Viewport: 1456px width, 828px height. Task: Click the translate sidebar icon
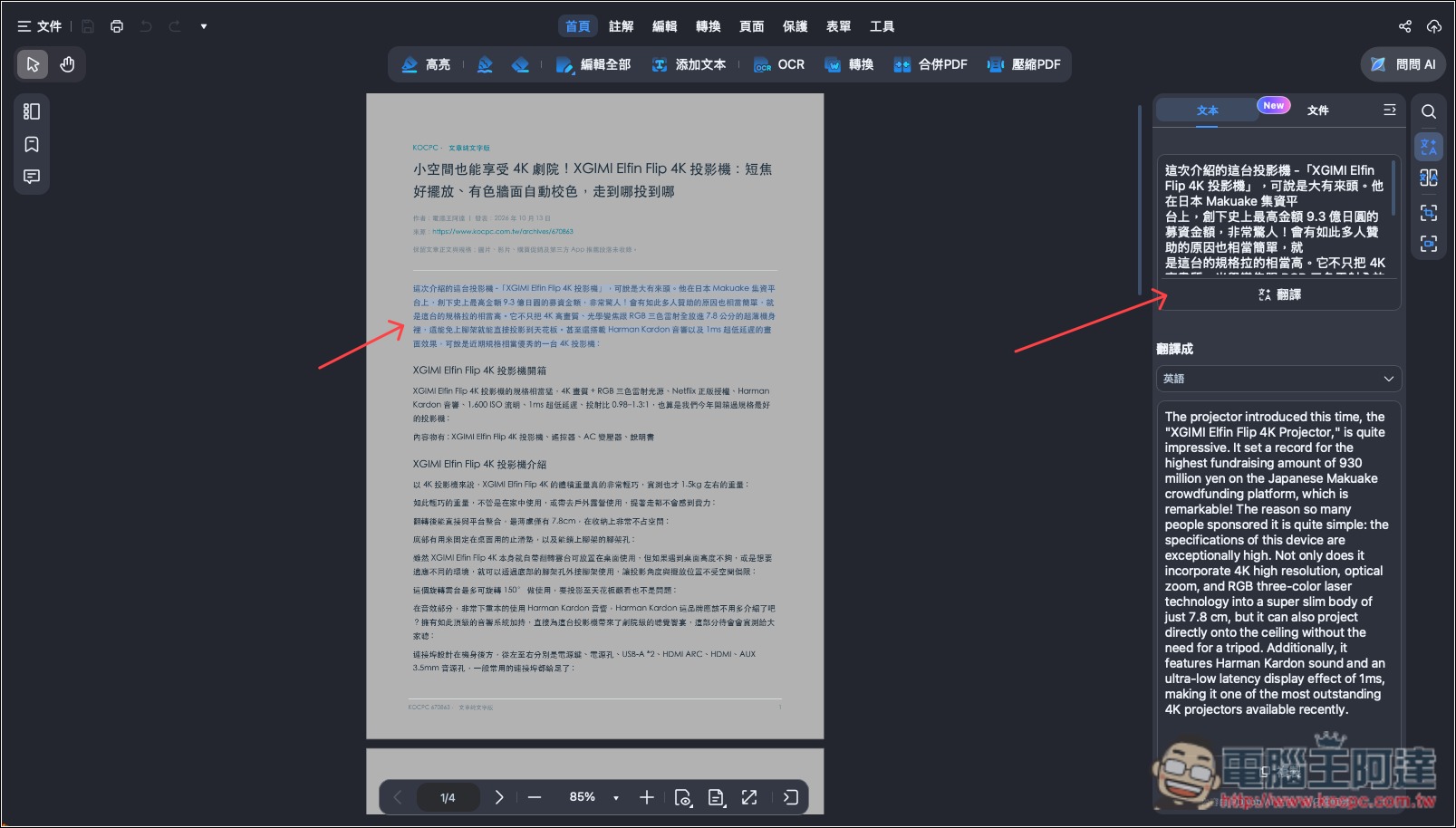tap(1429, 146)
